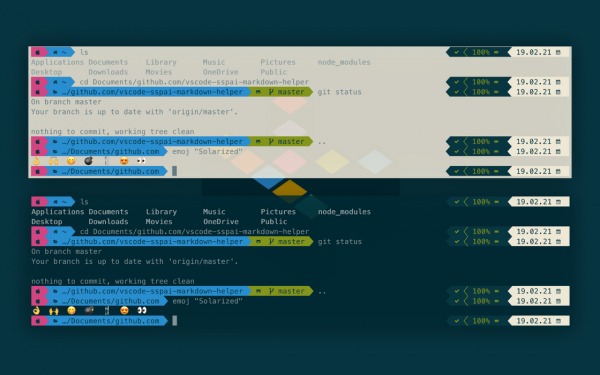The image size is (600, 375).
Task: Click the 100% battery indicator on light terminal's last prompt
Action: 481,171
